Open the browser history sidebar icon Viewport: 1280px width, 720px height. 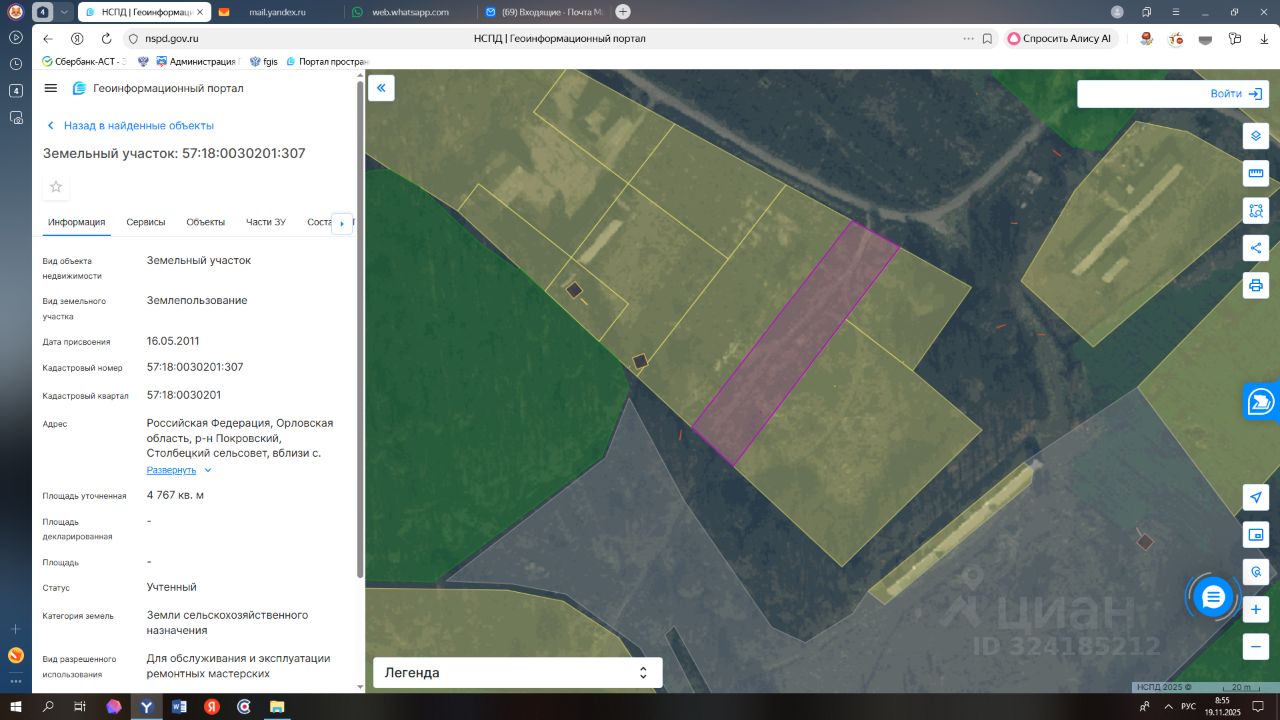tap(16, 64)
